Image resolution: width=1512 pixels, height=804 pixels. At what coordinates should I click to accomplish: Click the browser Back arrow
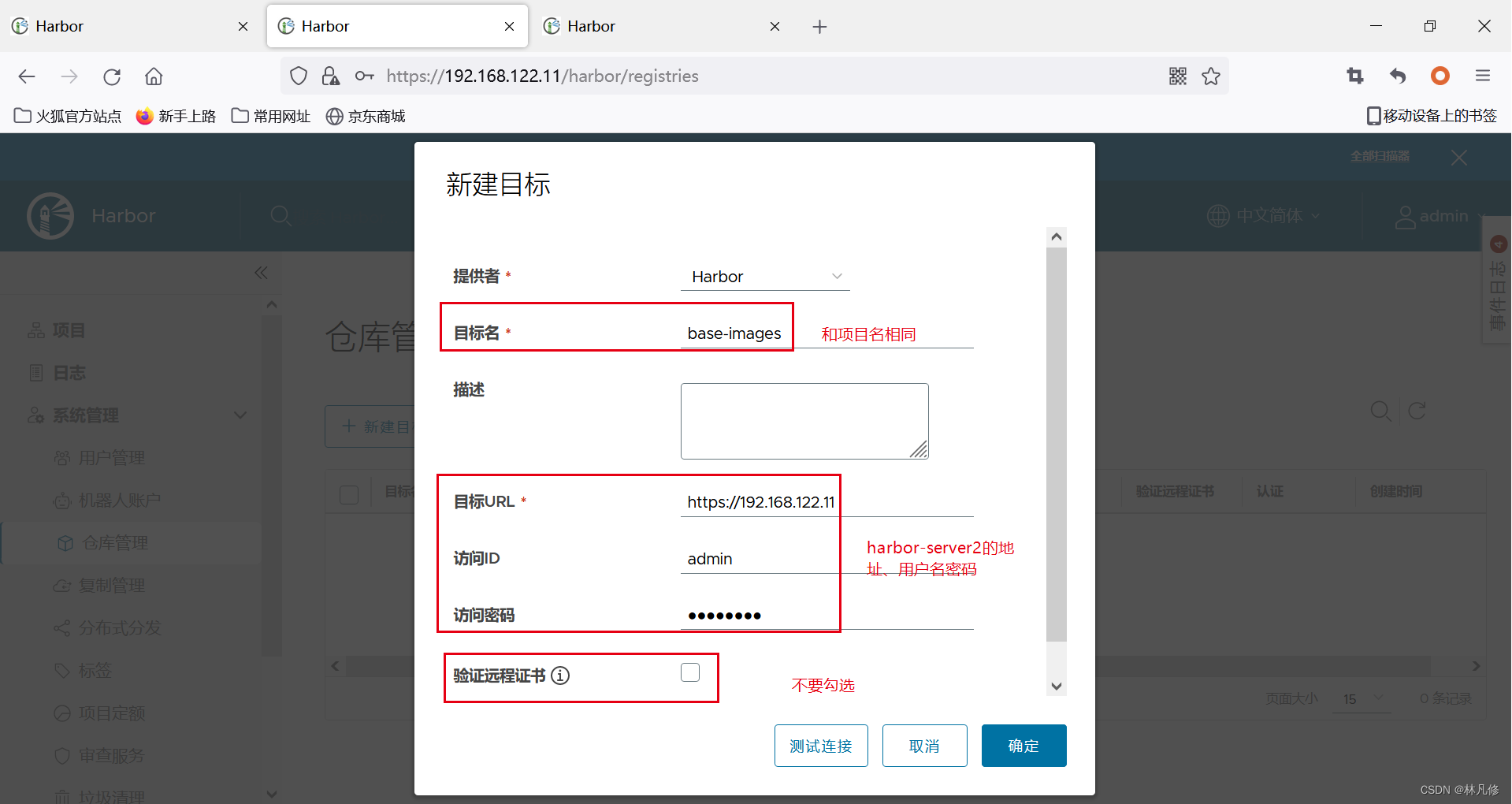27,76
